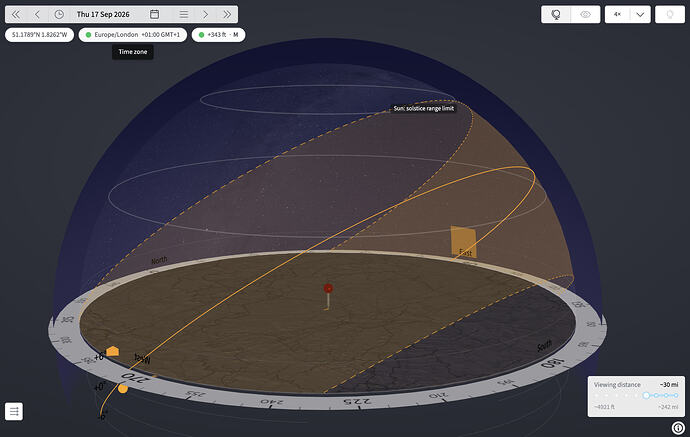Click the '~30 mi' viewing distance value
The image size is (690, 437).
[669, 385]
